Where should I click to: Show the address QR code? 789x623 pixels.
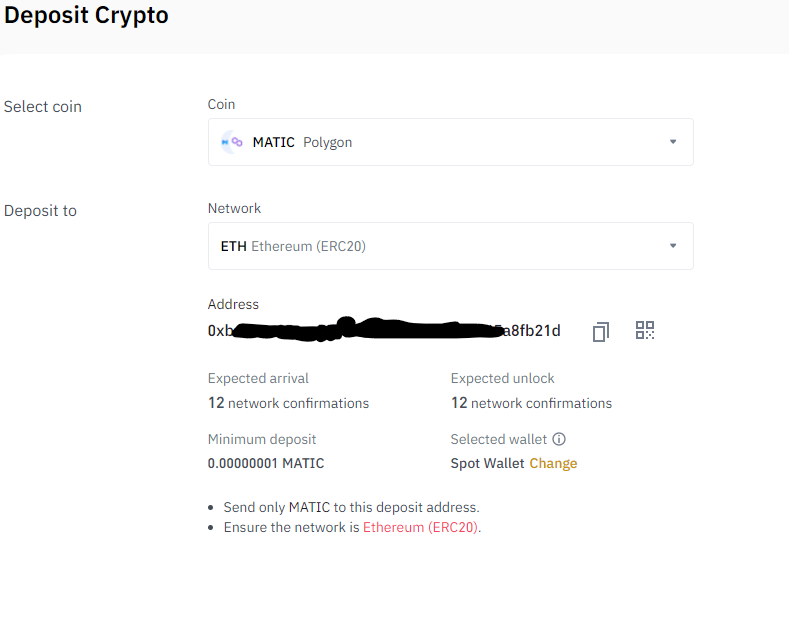coord(645,330)
